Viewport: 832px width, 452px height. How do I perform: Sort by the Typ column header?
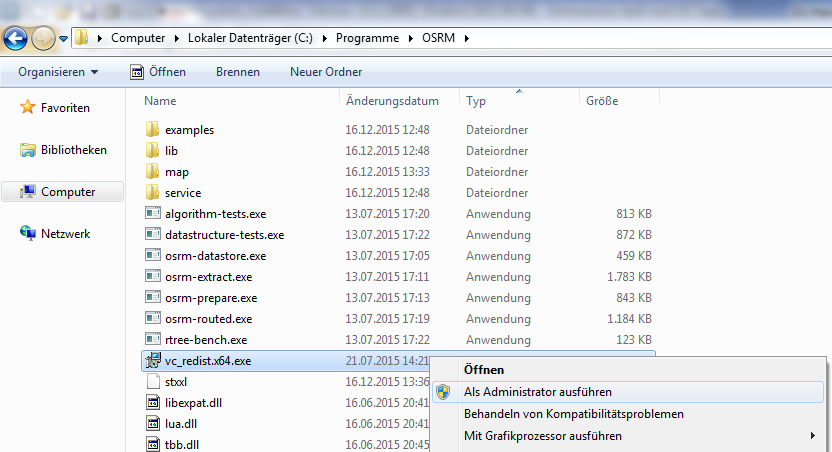click(476, 101)
